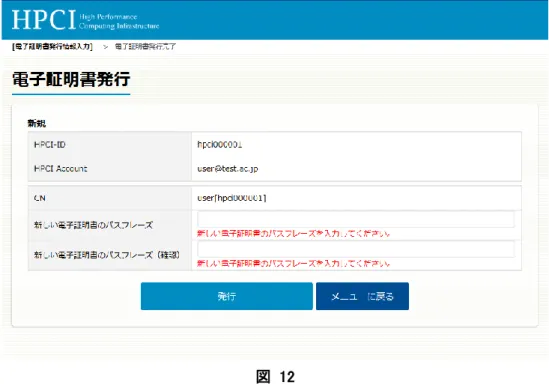
Task: Click the HPCI logo in header
Action: pyautogui.click(x=44, y=20)
